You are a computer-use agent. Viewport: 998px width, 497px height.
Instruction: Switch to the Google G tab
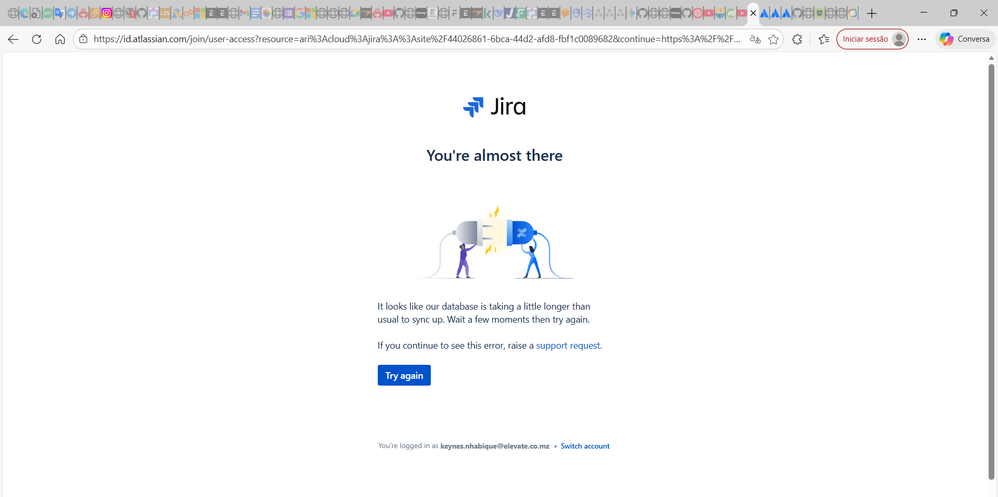[300, 13]
